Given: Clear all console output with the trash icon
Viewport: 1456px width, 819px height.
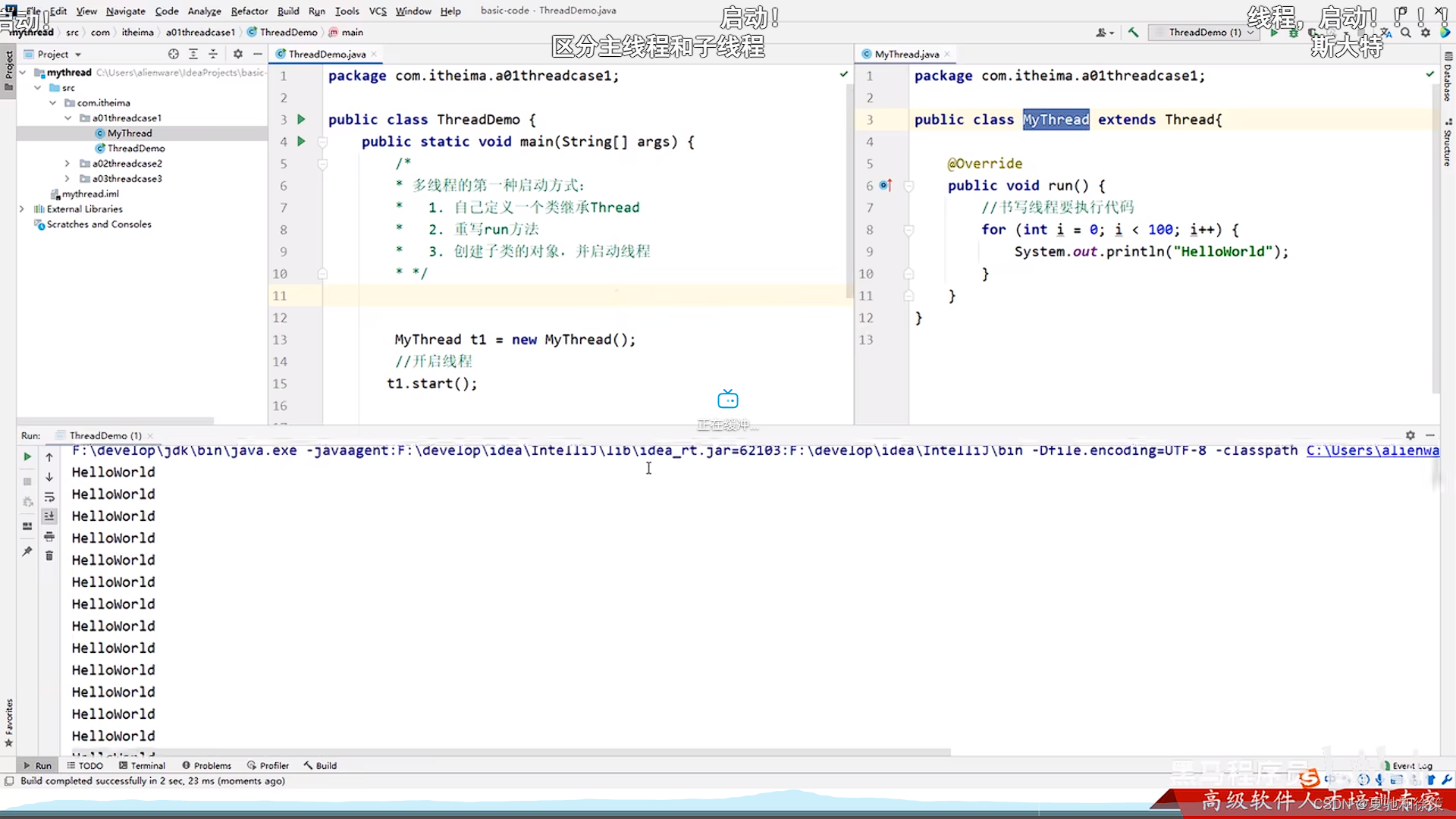Looking at the screenshot, I should pos(49,556).
